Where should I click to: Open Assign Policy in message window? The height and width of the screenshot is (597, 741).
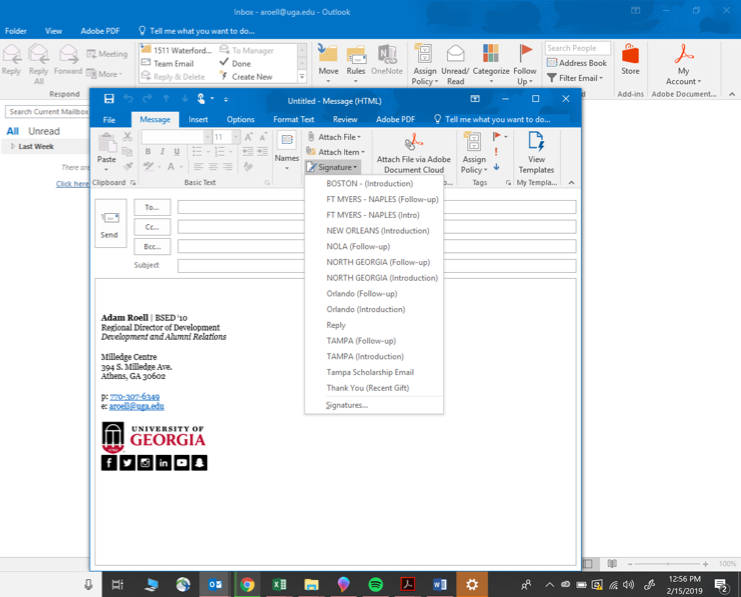pos(474,153)
